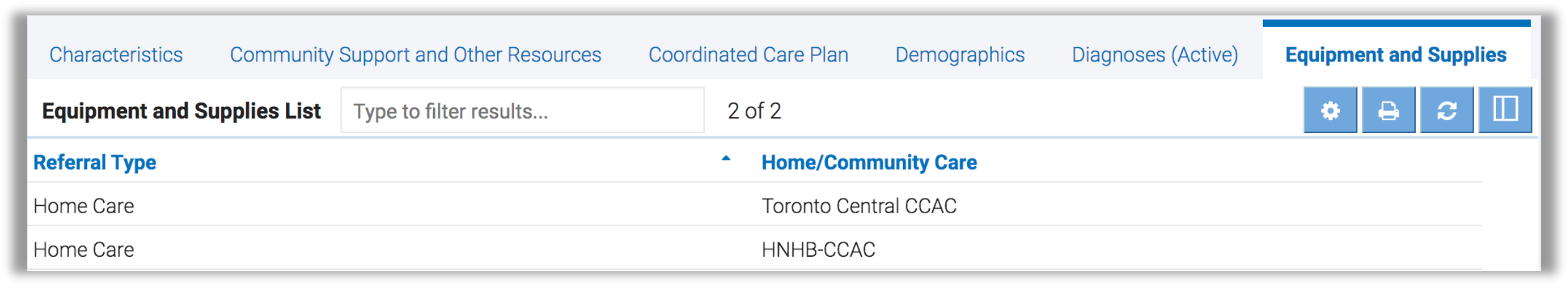Print the Equipment and Supplies list
The height and width of the screenshot is (286, 1568).
click(1388, 111)
